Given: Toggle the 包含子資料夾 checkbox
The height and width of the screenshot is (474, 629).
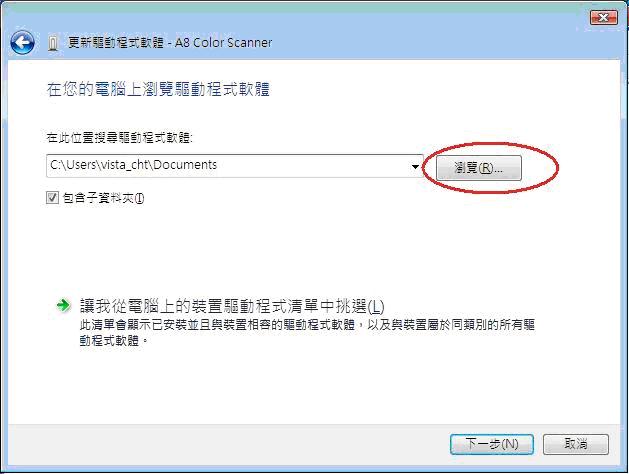Looking at the screenshot, I should (x=52, y=198).
